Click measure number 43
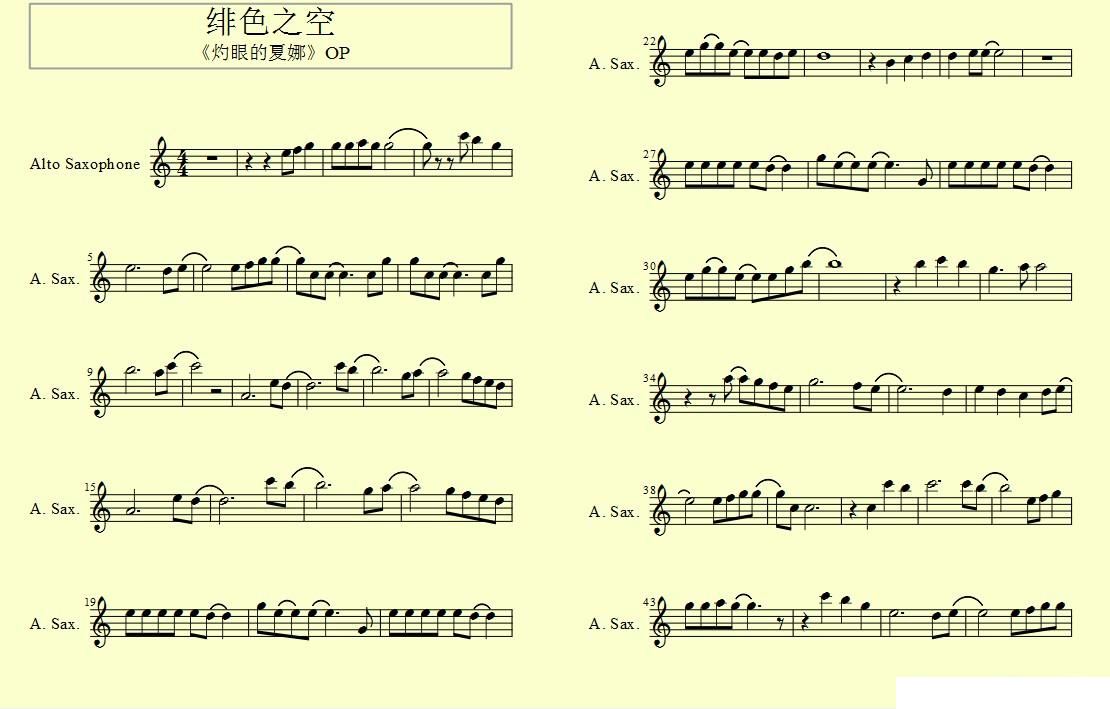 click(x=649, y=602)
